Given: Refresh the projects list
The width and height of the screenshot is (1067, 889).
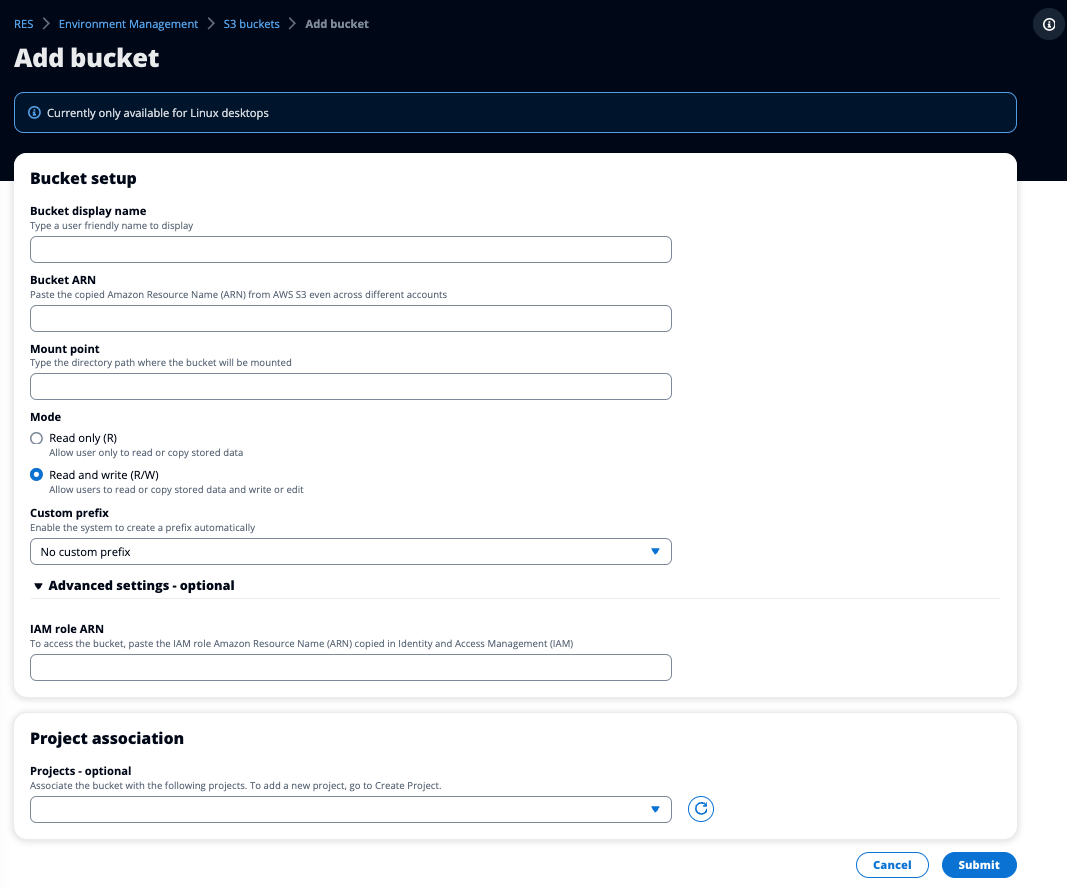Looking at the screenshot, I should coord(700,809).
